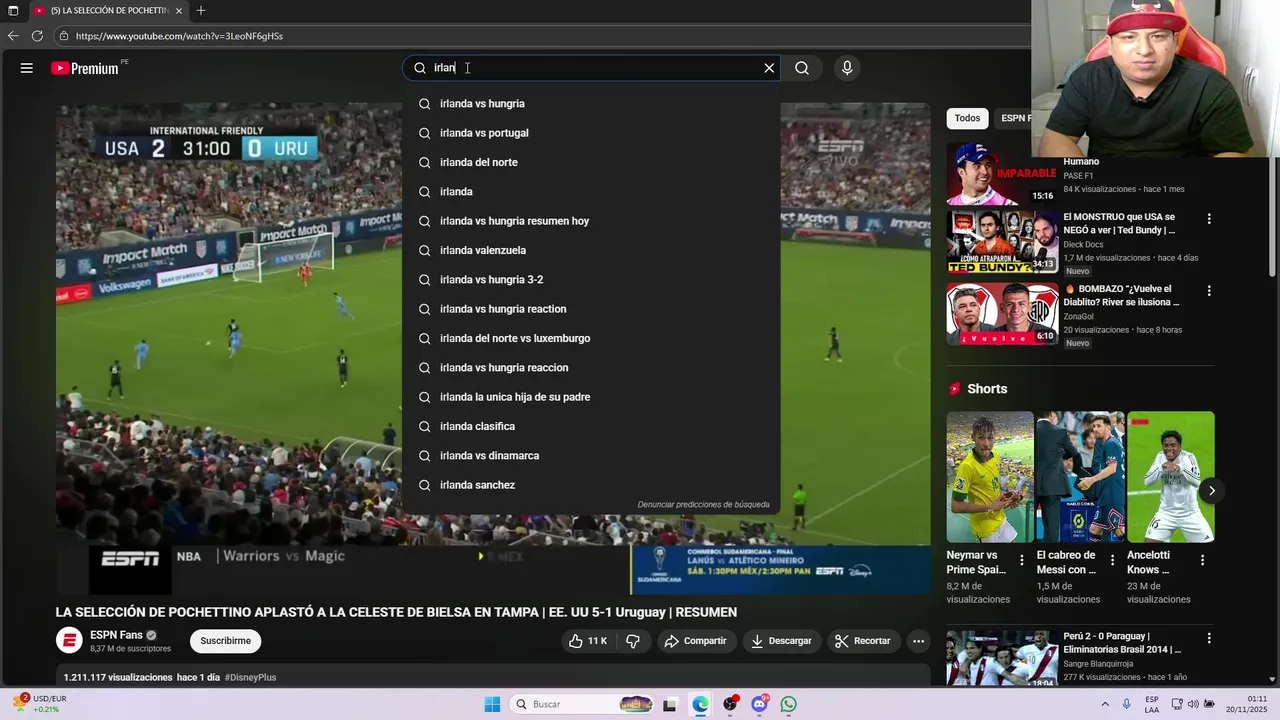Viewport: 1280px width, 720px height.
Task: Open USD/EUR taskbar widget
Action: [x=38, y=704]
